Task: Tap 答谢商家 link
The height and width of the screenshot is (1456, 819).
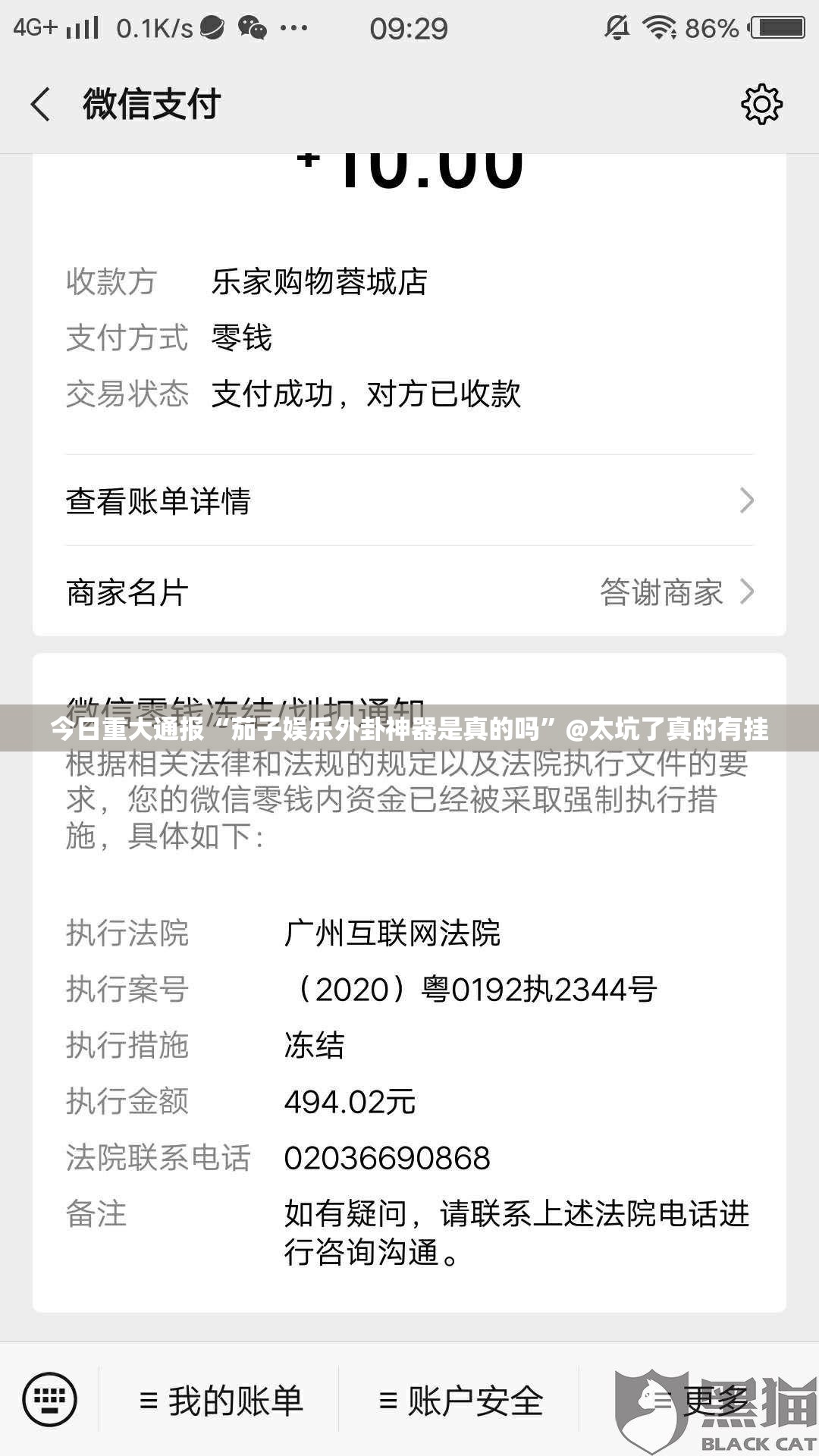Action: (x=661, y=592)
